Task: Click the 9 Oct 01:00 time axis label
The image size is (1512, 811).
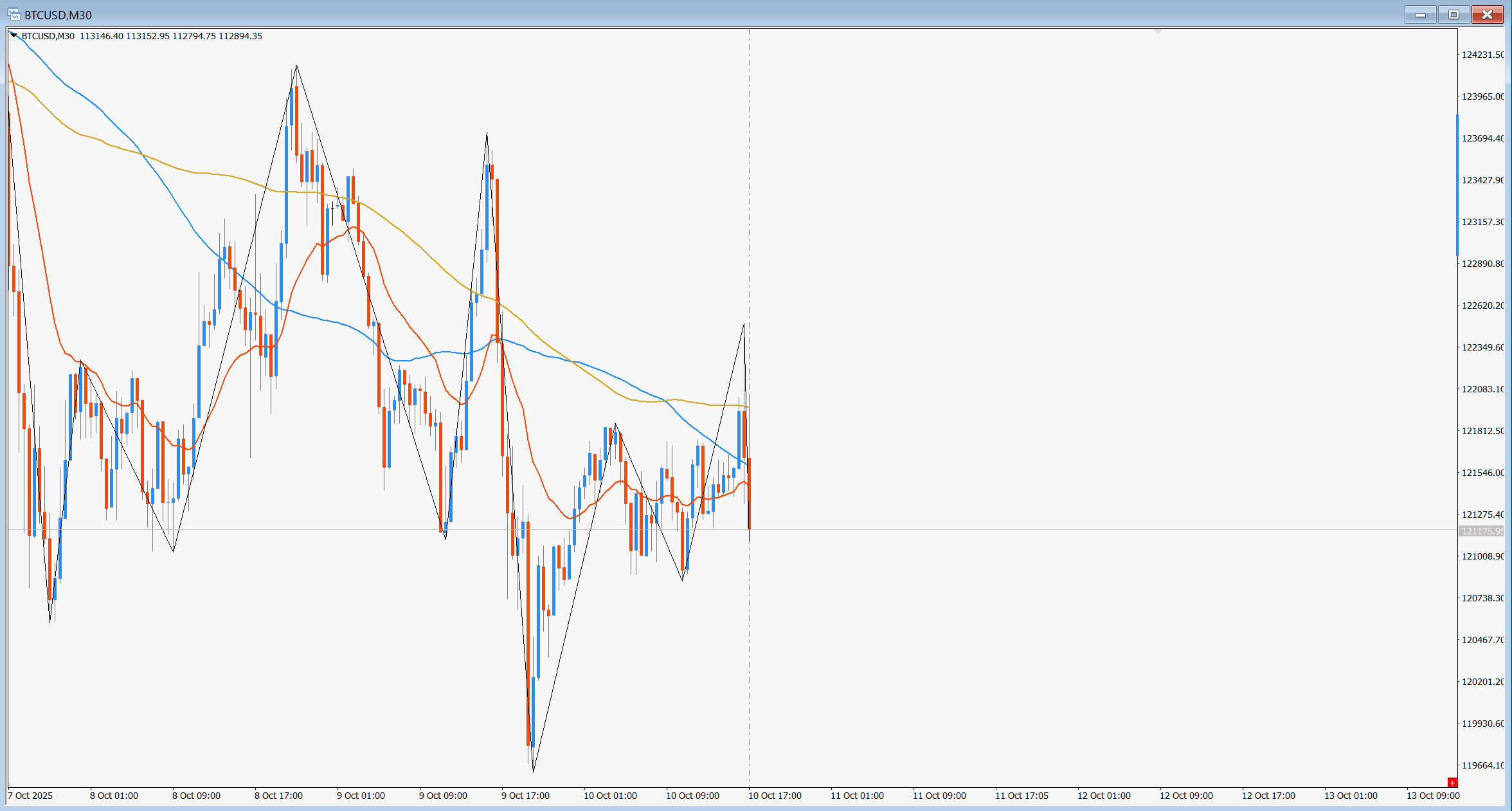Action: coord(361,796)
